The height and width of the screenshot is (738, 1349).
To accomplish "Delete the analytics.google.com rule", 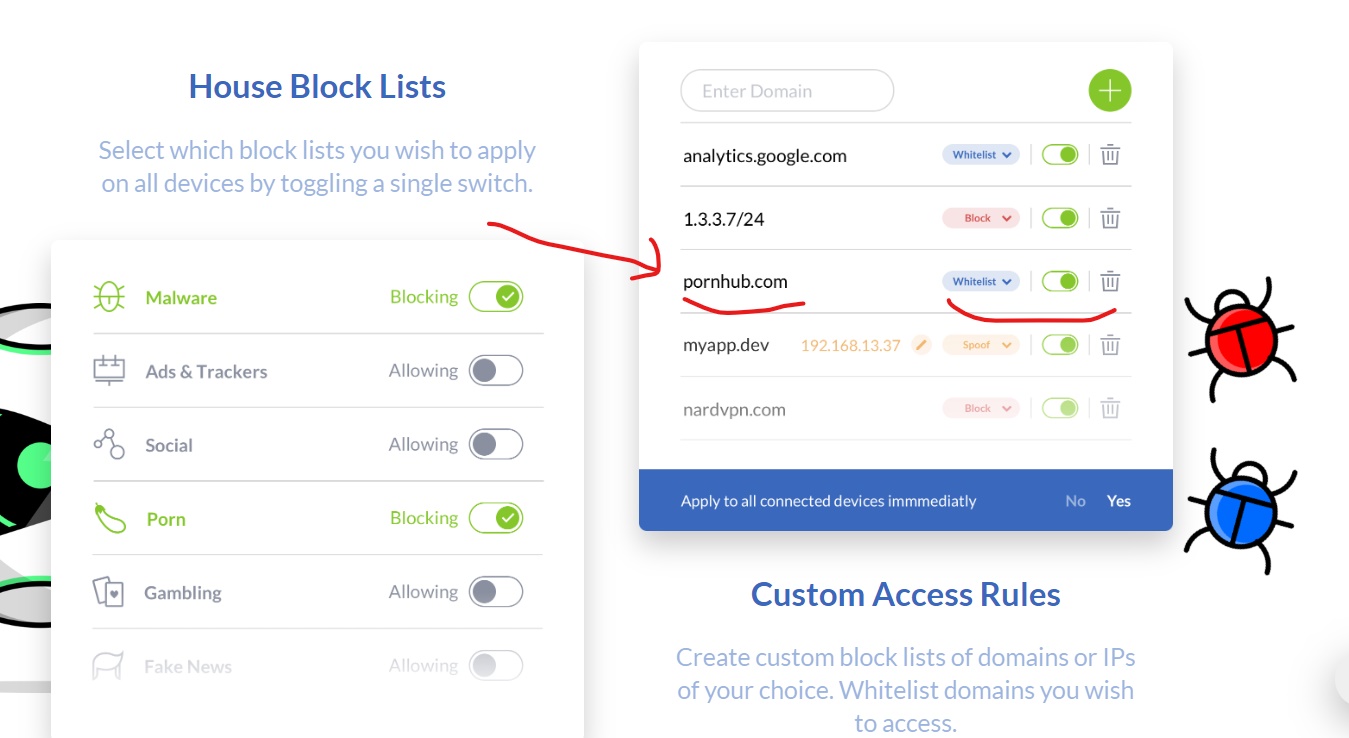I will 1110,155.
